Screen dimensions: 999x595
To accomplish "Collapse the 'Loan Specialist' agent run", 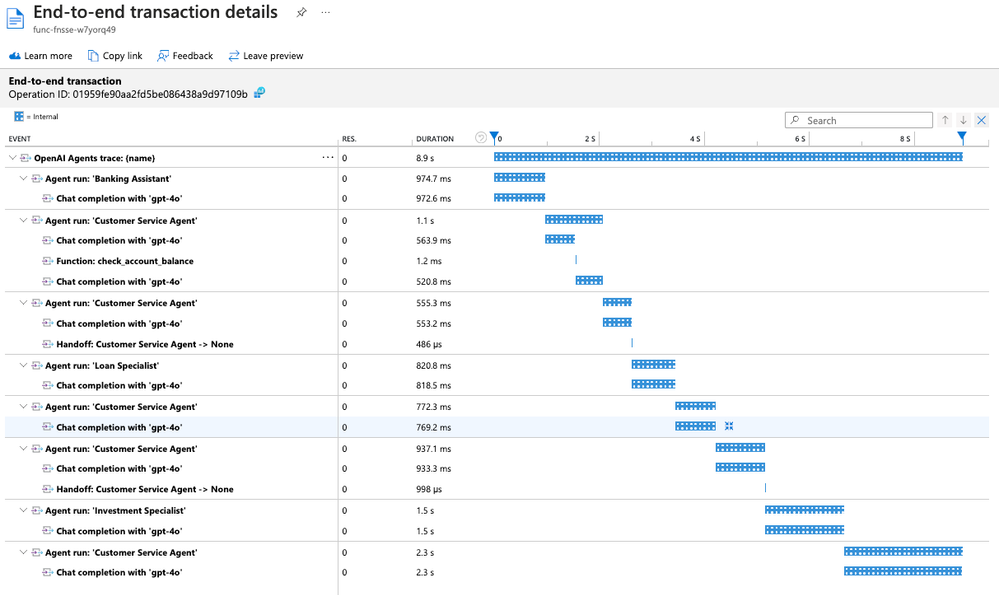I will pos(24,365).
